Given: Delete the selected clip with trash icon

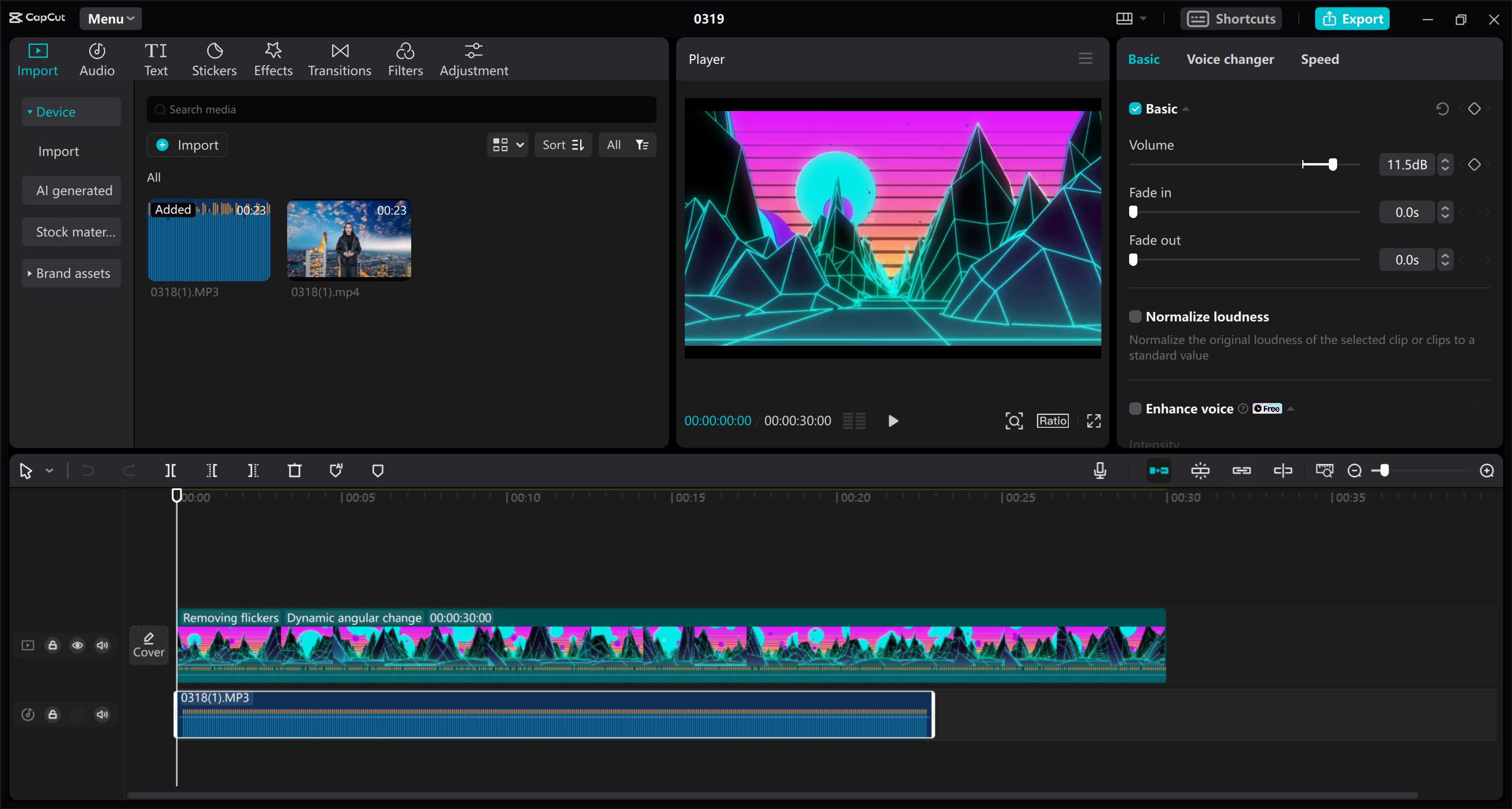Looking at the screenshot, I should (294, 470).
